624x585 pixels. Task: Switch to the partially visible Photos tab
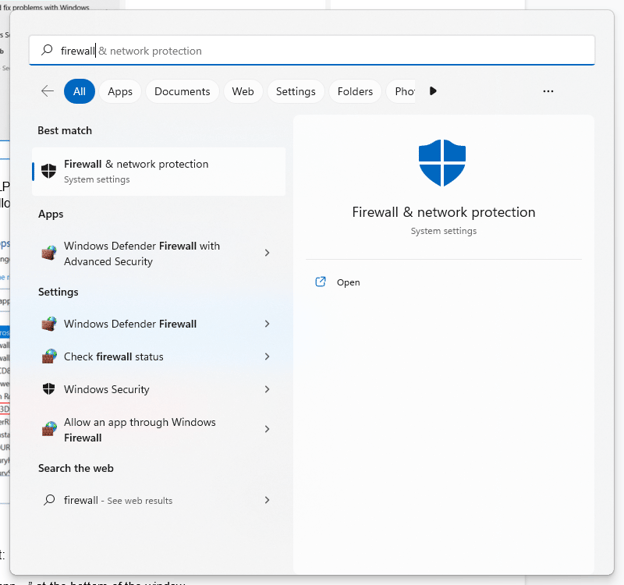tap(402, 91)
